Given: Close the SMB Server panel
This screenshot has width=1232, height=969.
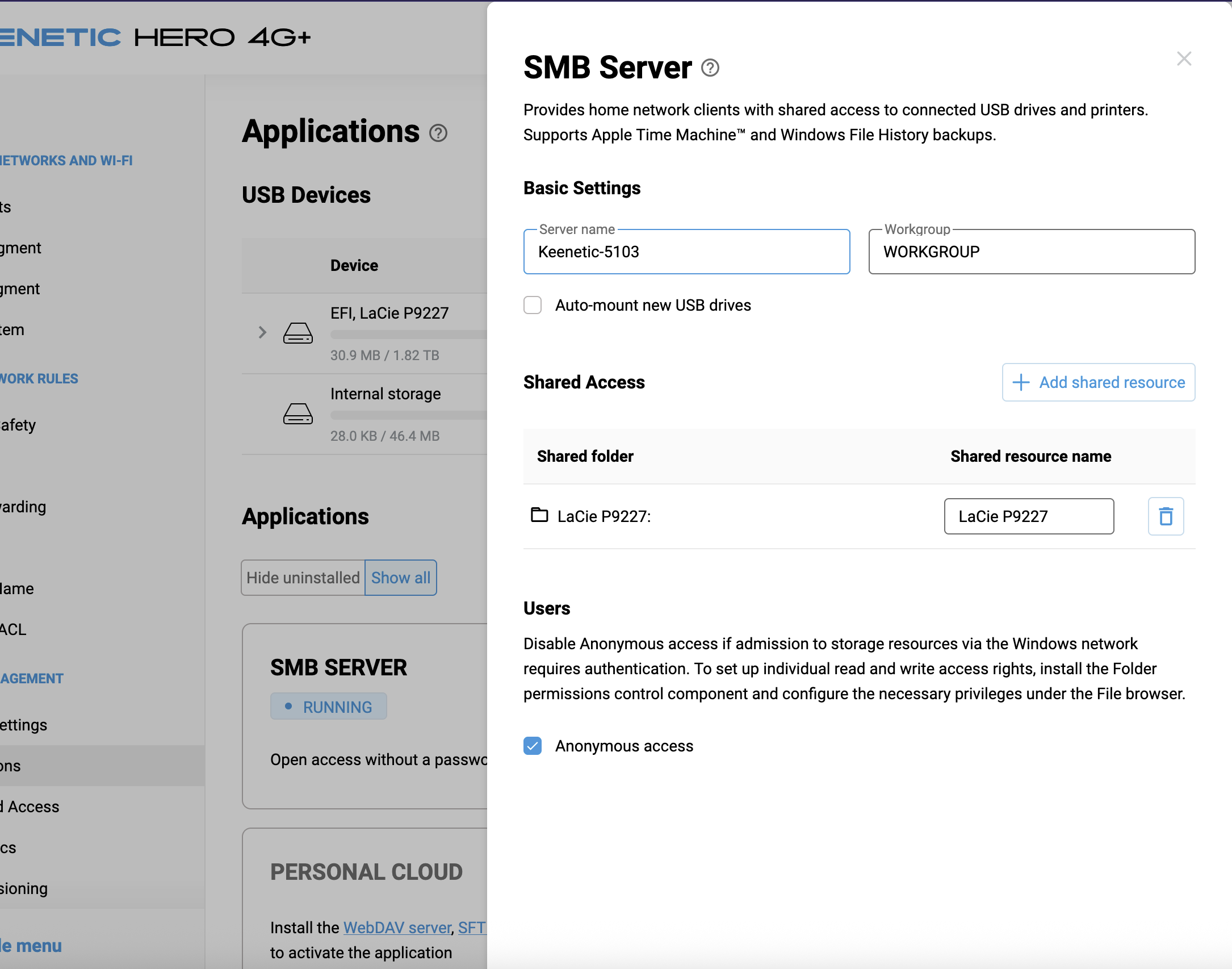Looking at the screenshot, I should point(1184,59).
